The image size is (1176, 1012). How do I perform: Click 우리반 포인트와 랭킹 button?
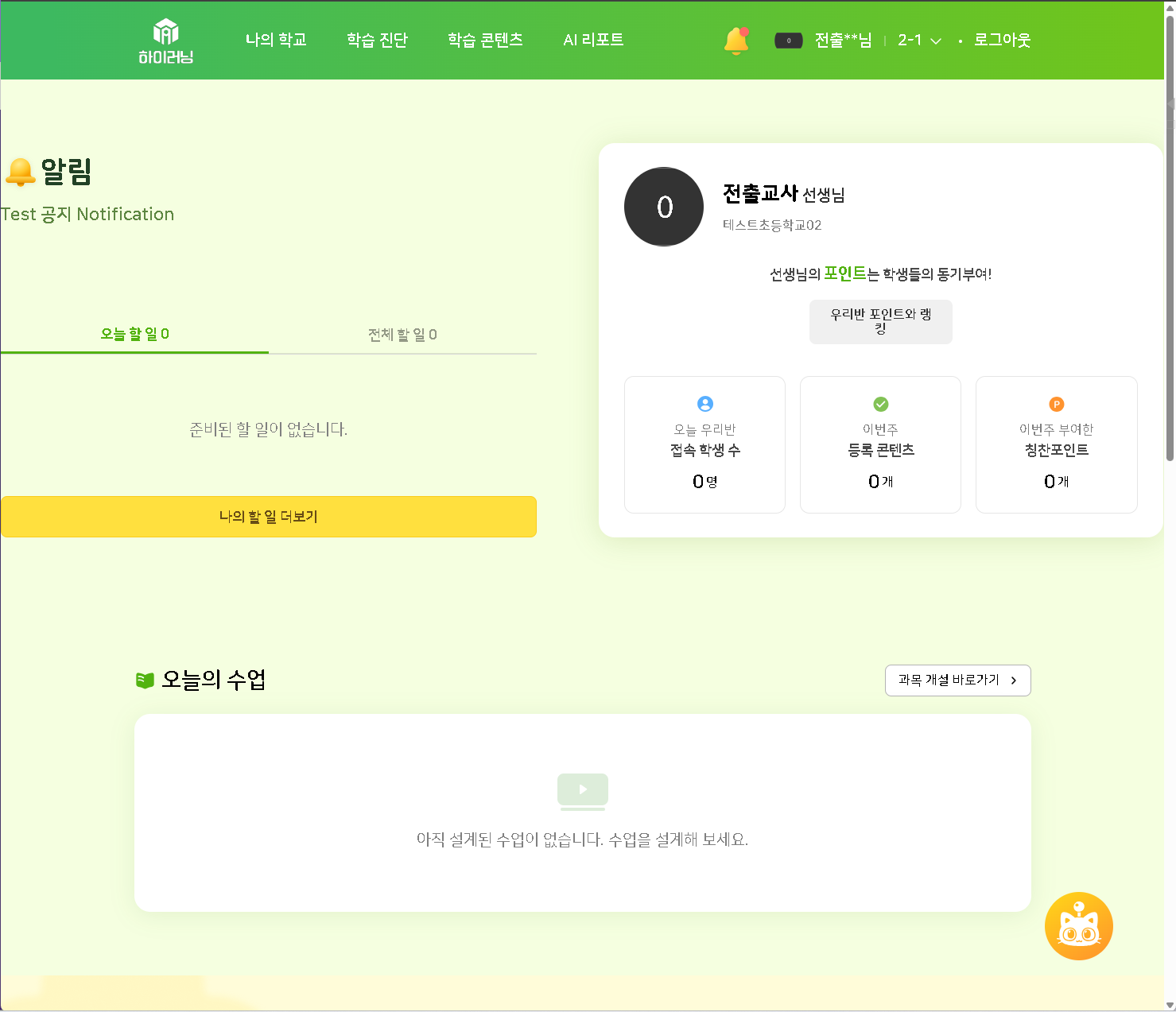(880, 321)
